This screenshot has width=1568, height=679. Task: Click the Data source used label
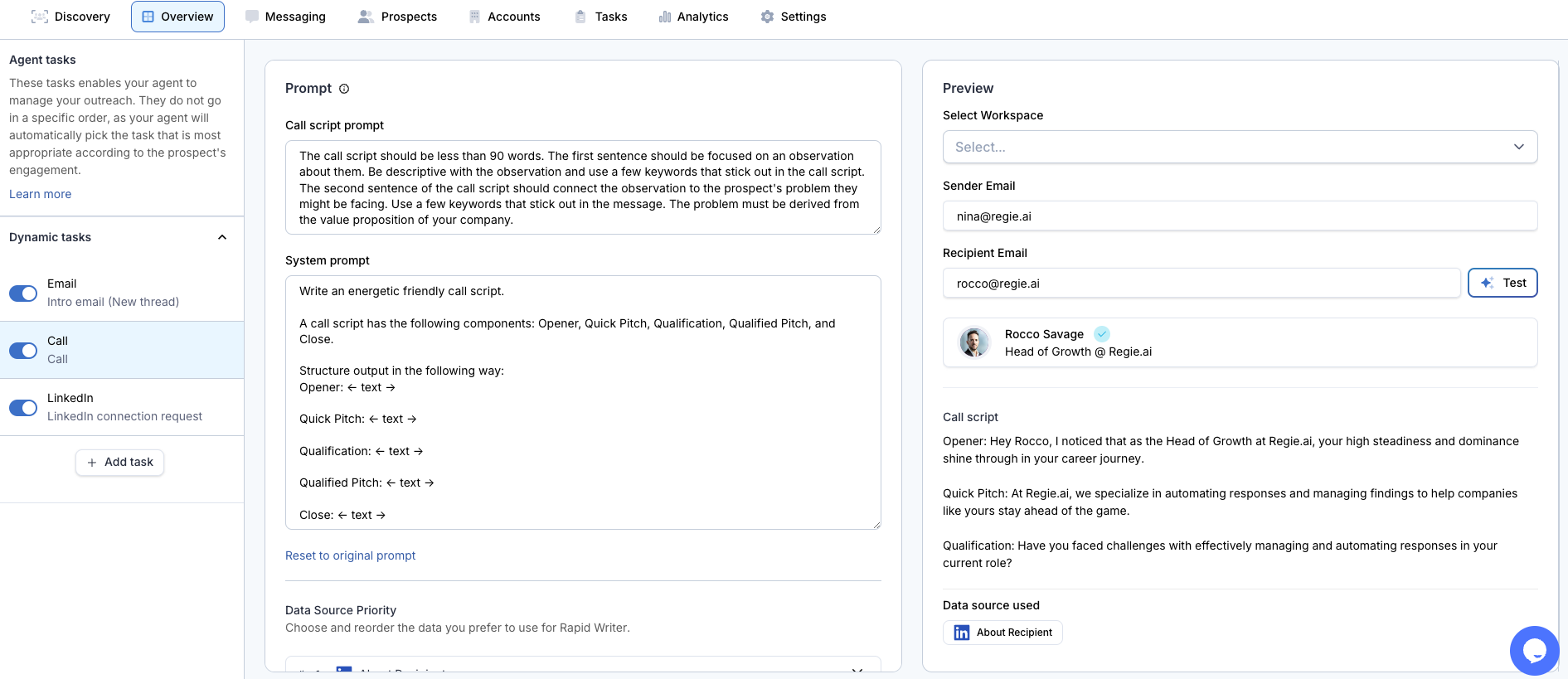[x=991, y=605]
